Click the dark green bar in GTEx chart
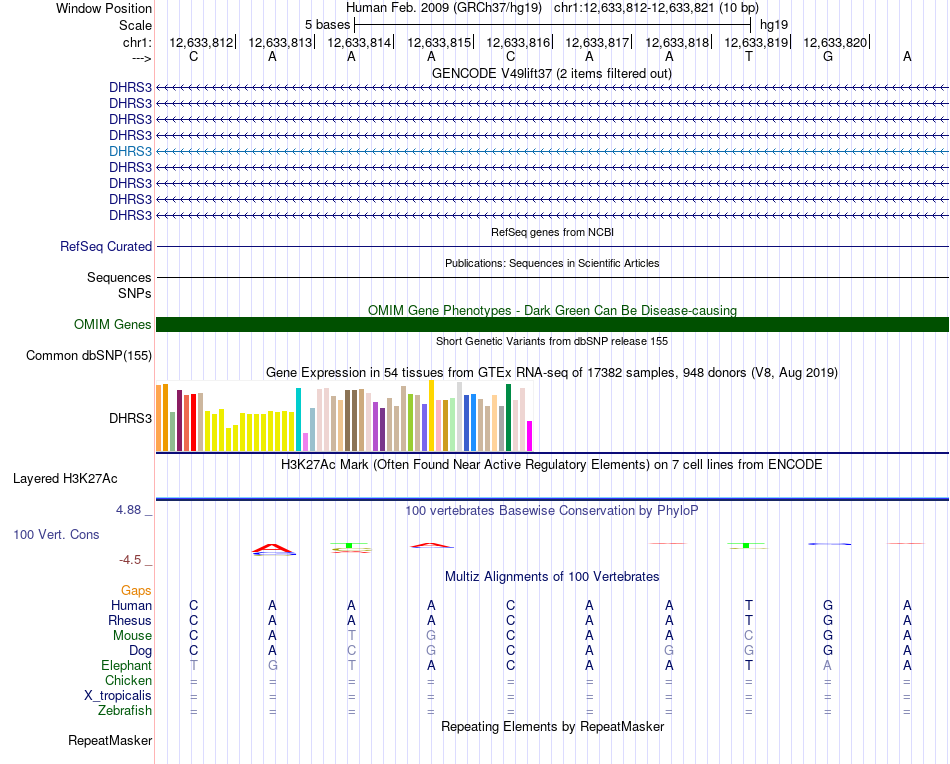 [508, 417]
